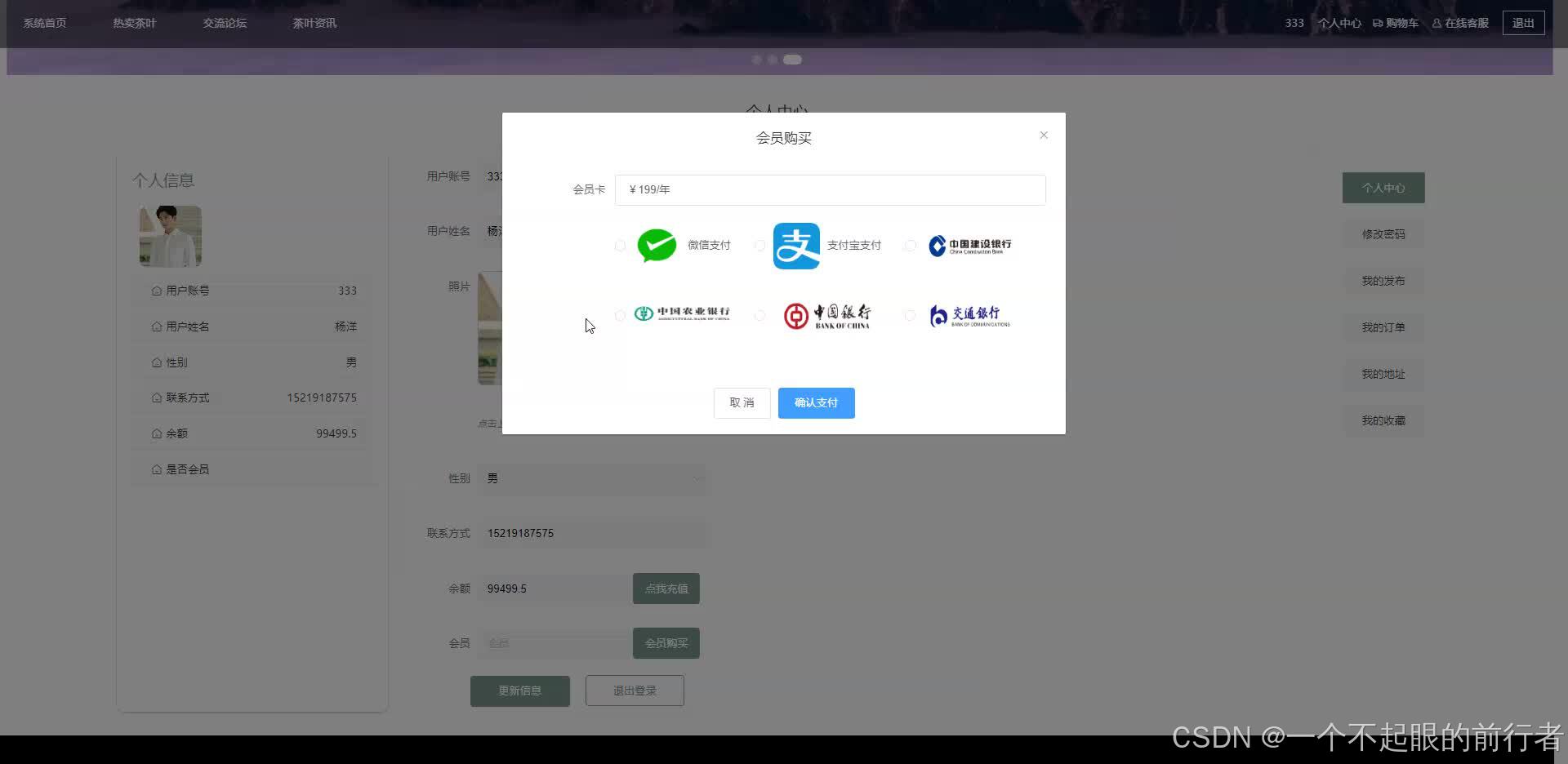The image size is (1568, 764).
Task: Open 个人中心 in the top header
Action: pyautogui.click(x=1339, y=23)
